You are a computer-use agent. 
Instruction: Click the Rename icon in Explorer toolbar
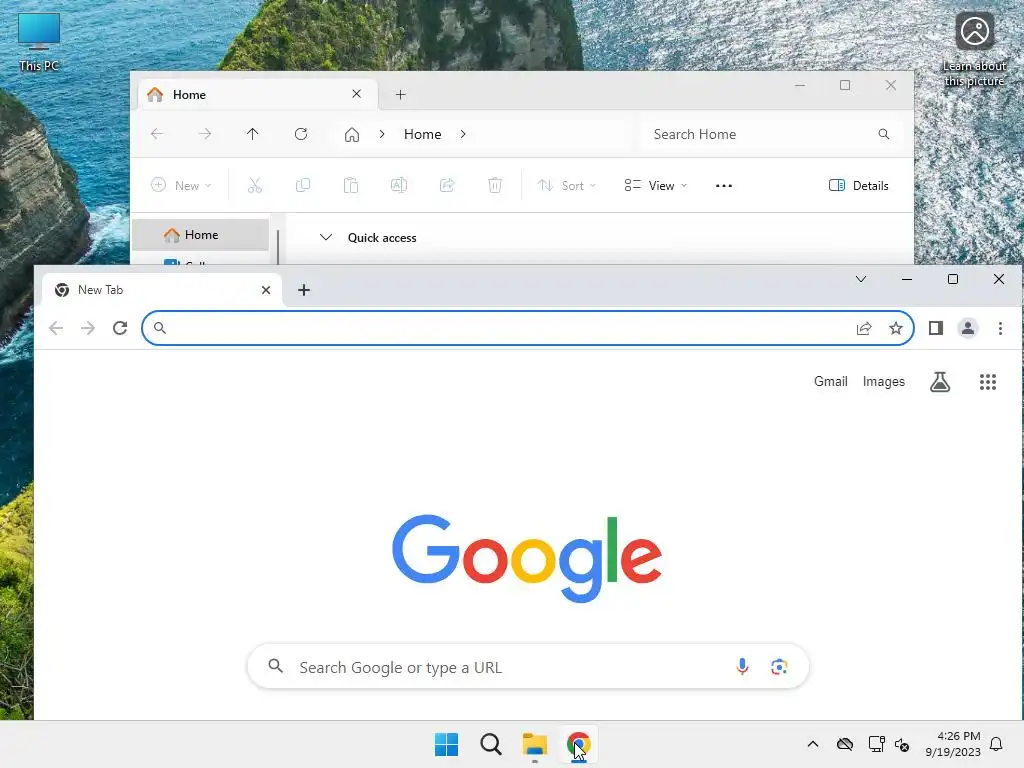coord(399,185)
